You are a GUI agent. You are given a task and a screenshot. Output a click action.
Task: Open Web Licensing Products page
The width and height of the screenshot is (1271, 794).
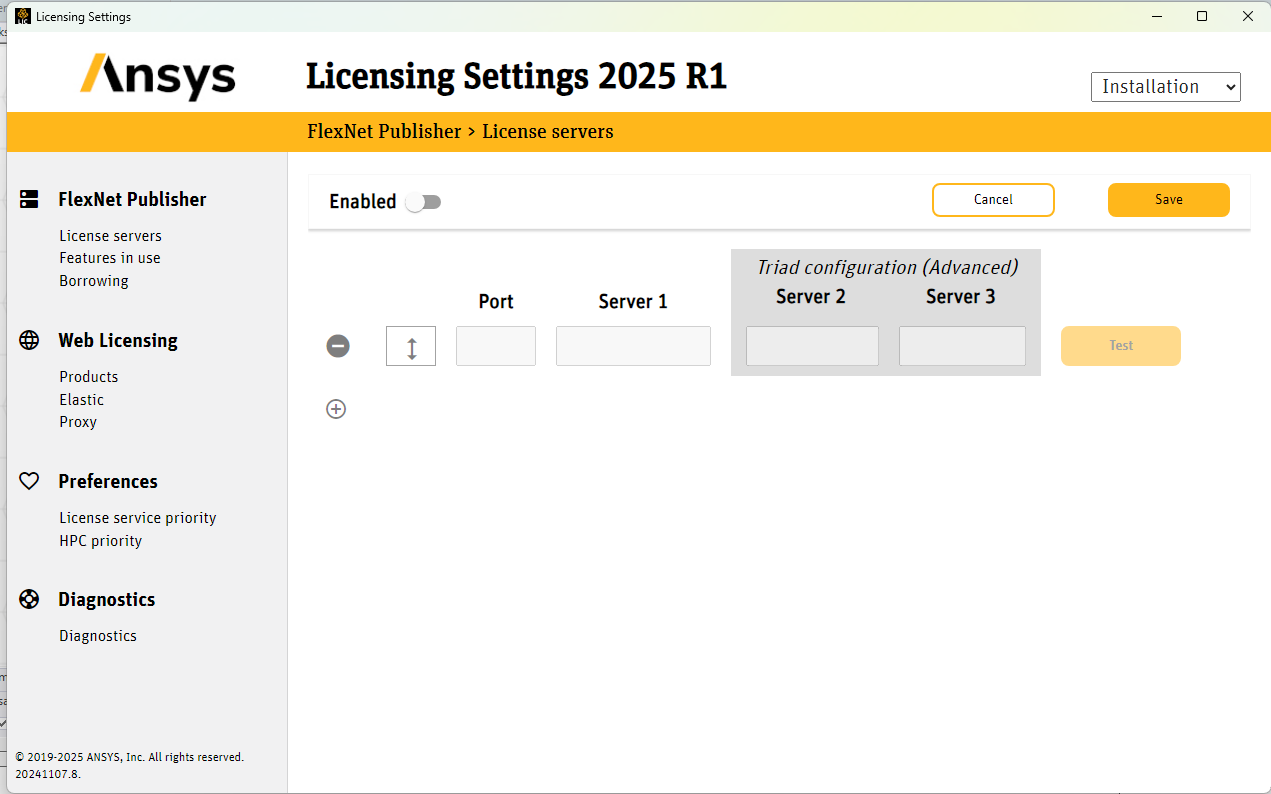89,377
